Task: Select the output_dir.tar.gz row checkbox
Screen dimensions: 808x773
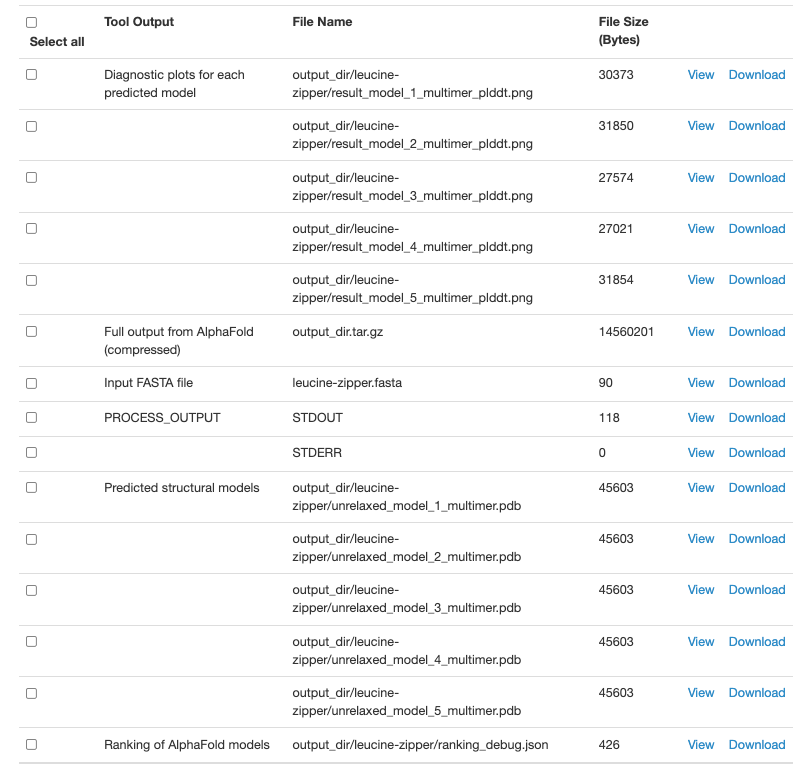Action: [x=31, y=332]
